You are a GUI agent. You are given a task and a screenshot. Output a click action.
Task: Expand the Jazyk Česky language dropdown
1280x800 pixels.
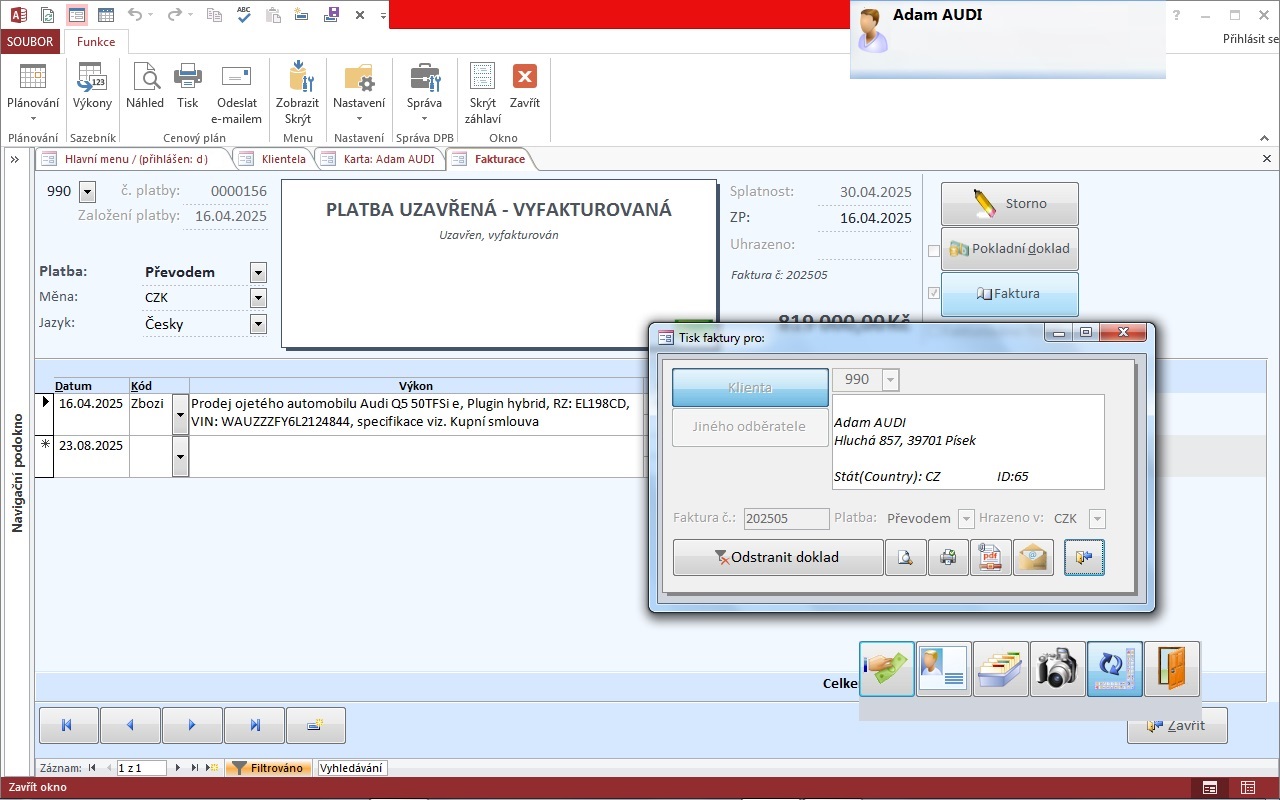pos(258,324)
